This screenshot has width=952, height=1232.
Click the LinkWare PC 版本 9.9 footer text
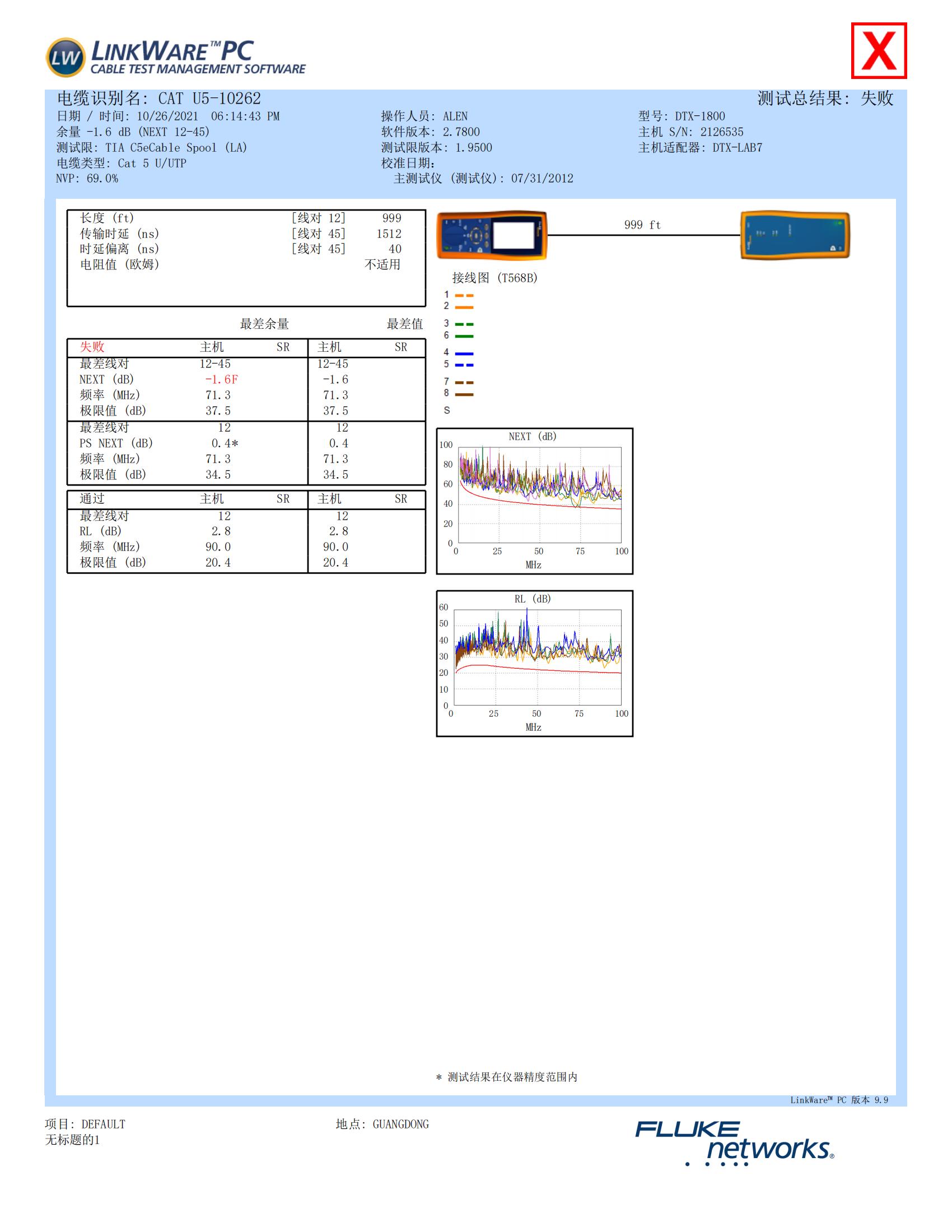click(x=839, y=1100)
